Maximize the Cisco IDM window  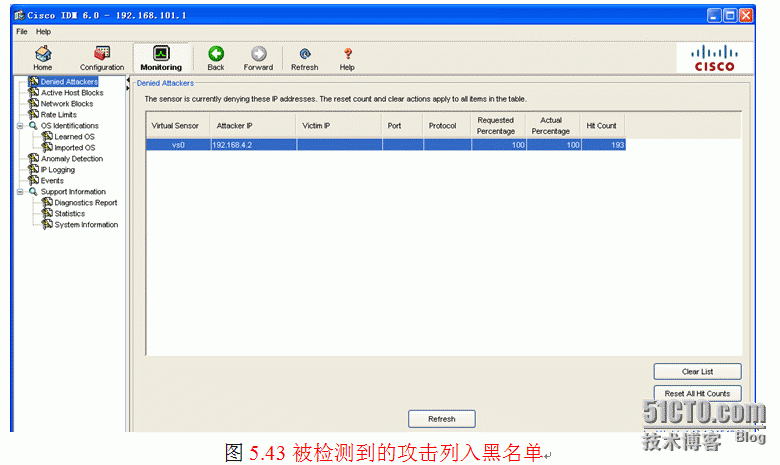pos(730,15)
